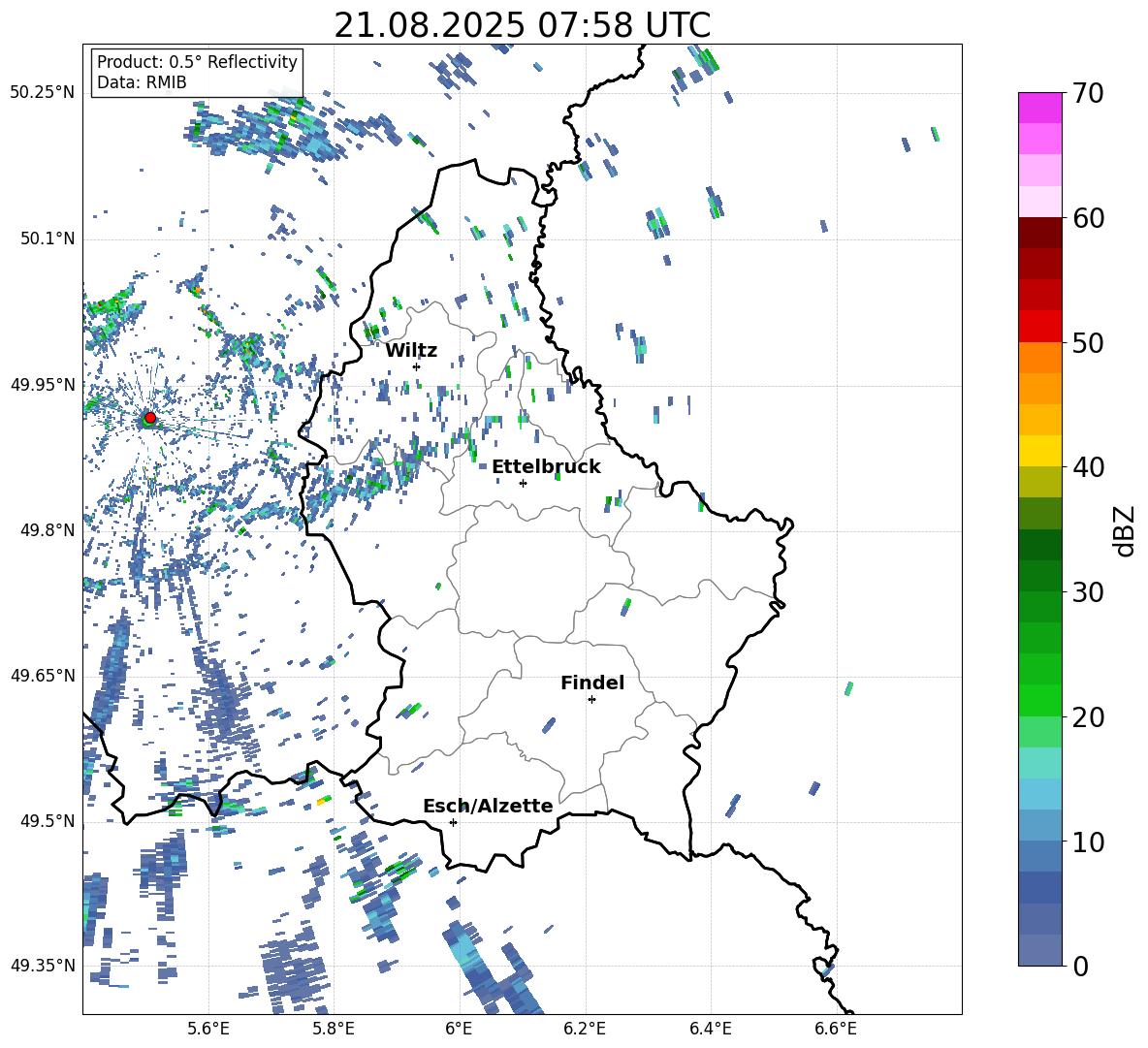Click the Findel station label
1148x1048 pixels.
[592, 683]
